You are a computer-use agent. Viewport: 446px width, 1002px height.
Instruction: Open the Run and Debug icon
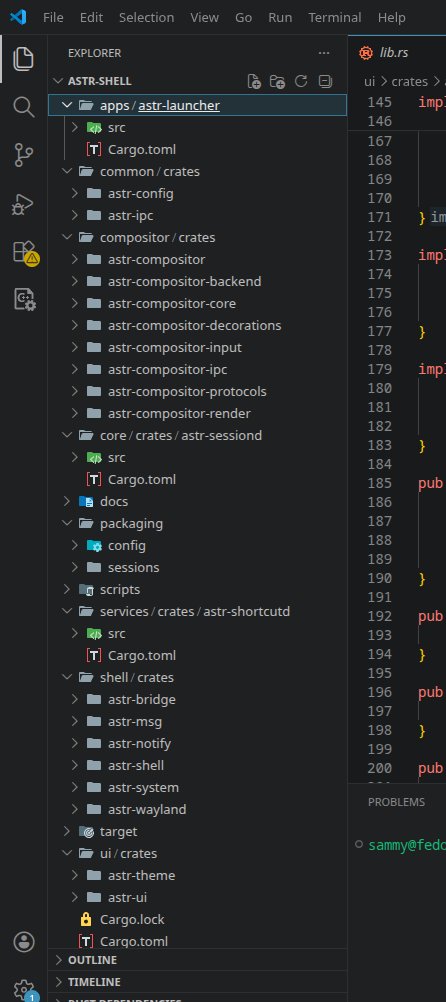pos(24,204)
